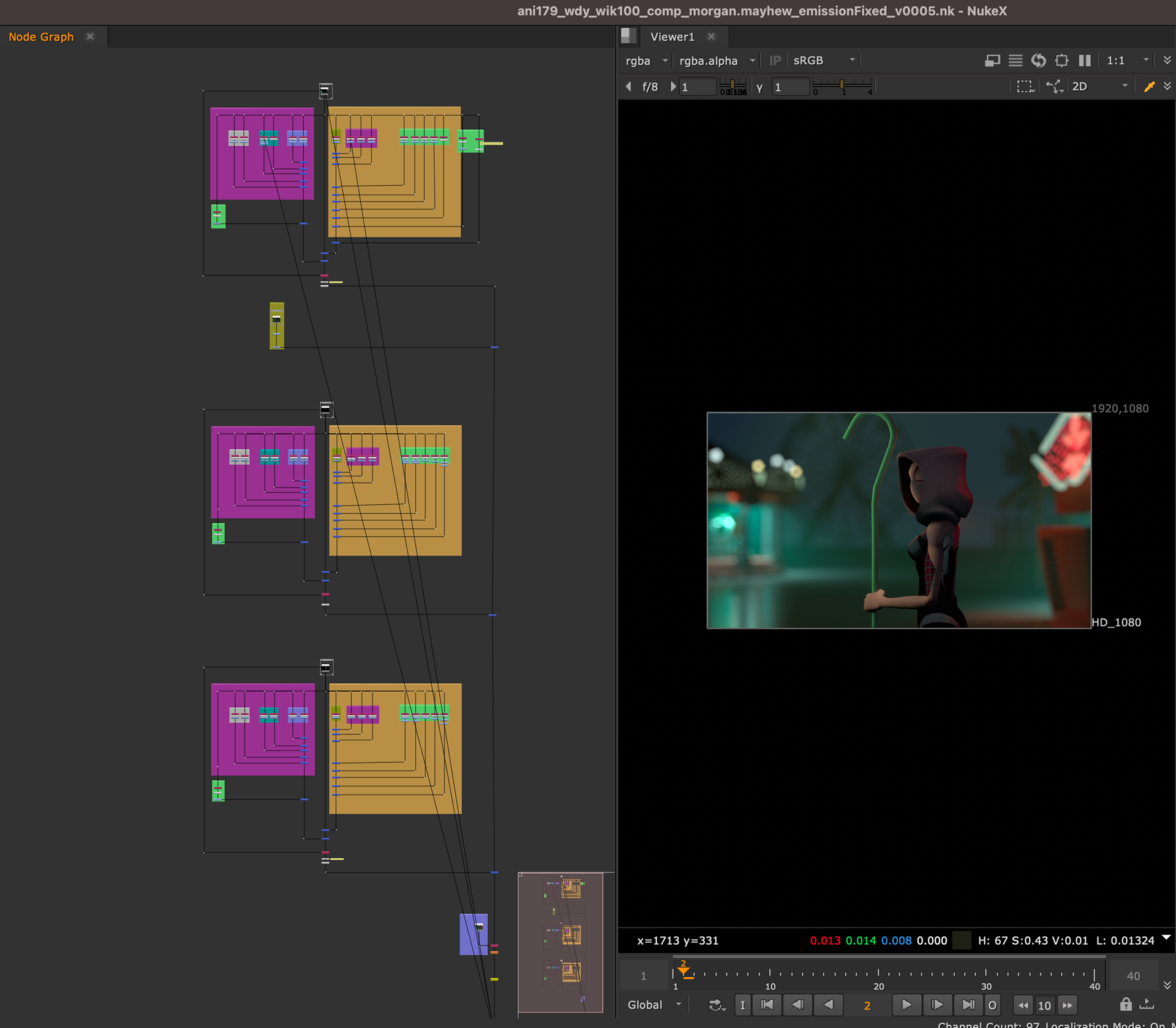Adjust the gain slider
Viewport: 1176px width, 1028px height.
click(733, 86)
